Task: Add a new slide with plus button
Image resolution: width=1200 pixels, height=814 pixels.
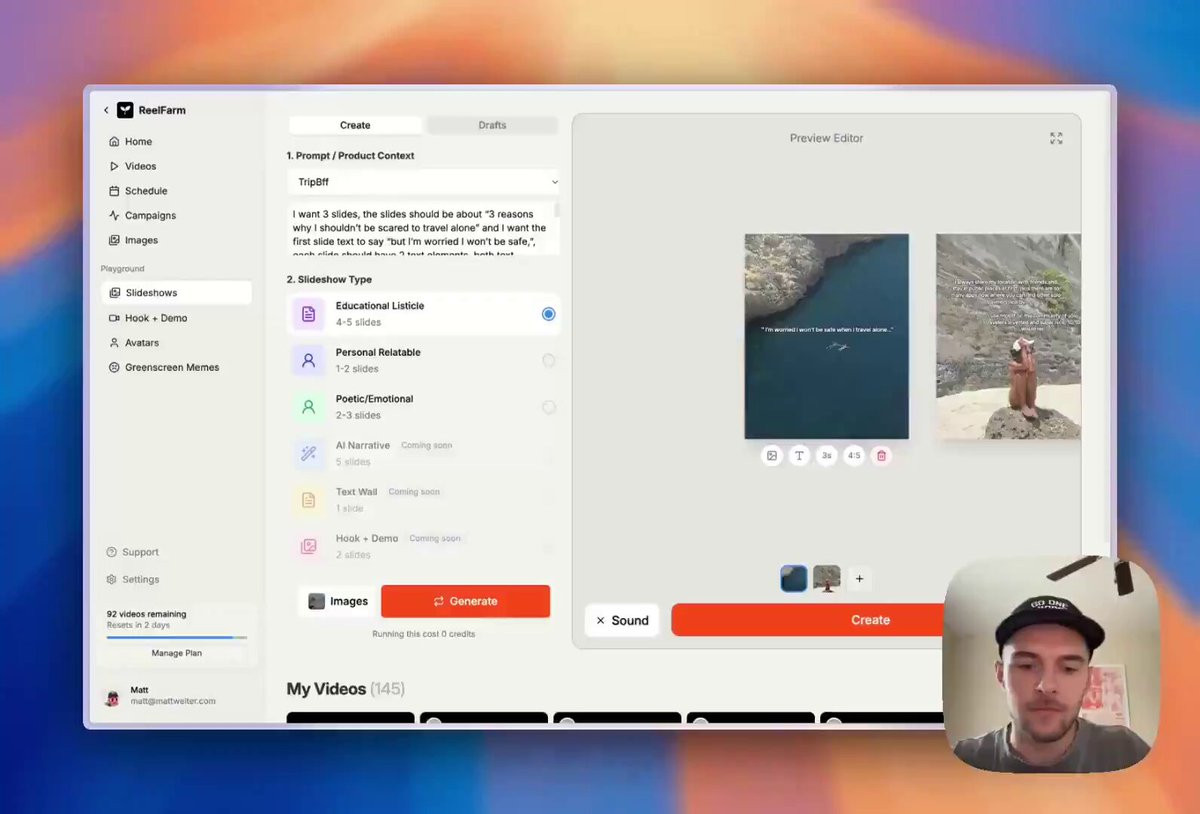Action: pos(859,578)
